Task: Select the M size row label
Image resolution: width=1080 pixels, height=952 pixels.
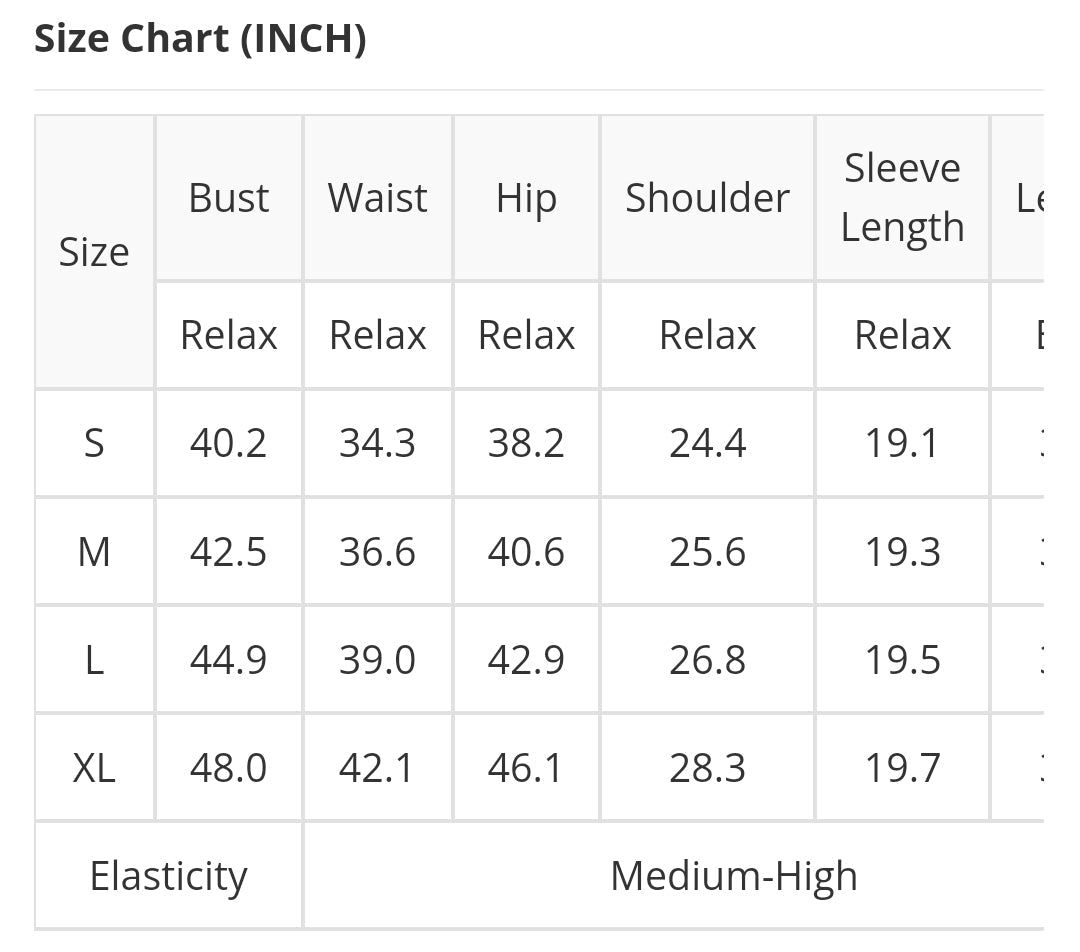Action: pyautogui.click(x=94, y=551)
